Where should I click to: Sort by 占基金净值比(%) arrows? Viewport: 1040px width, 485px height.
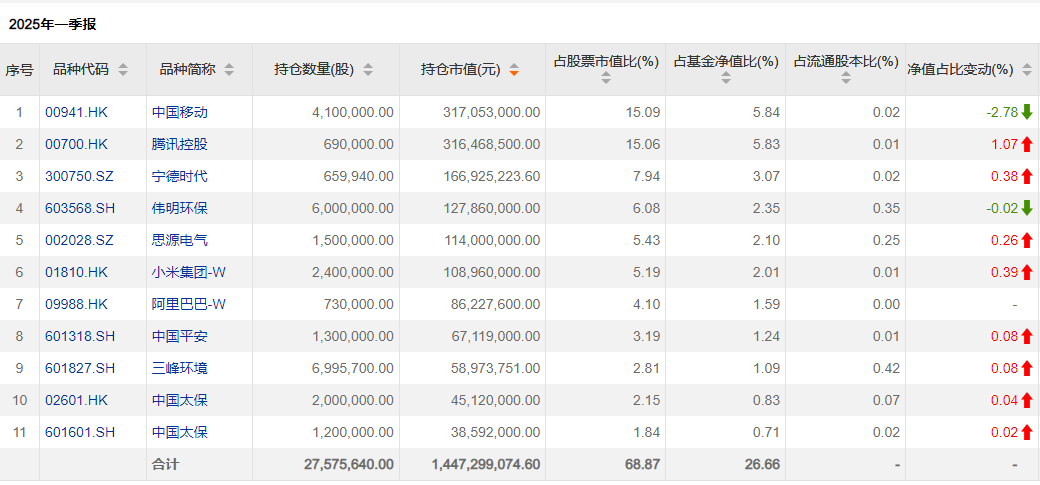[x=726, y=78]
